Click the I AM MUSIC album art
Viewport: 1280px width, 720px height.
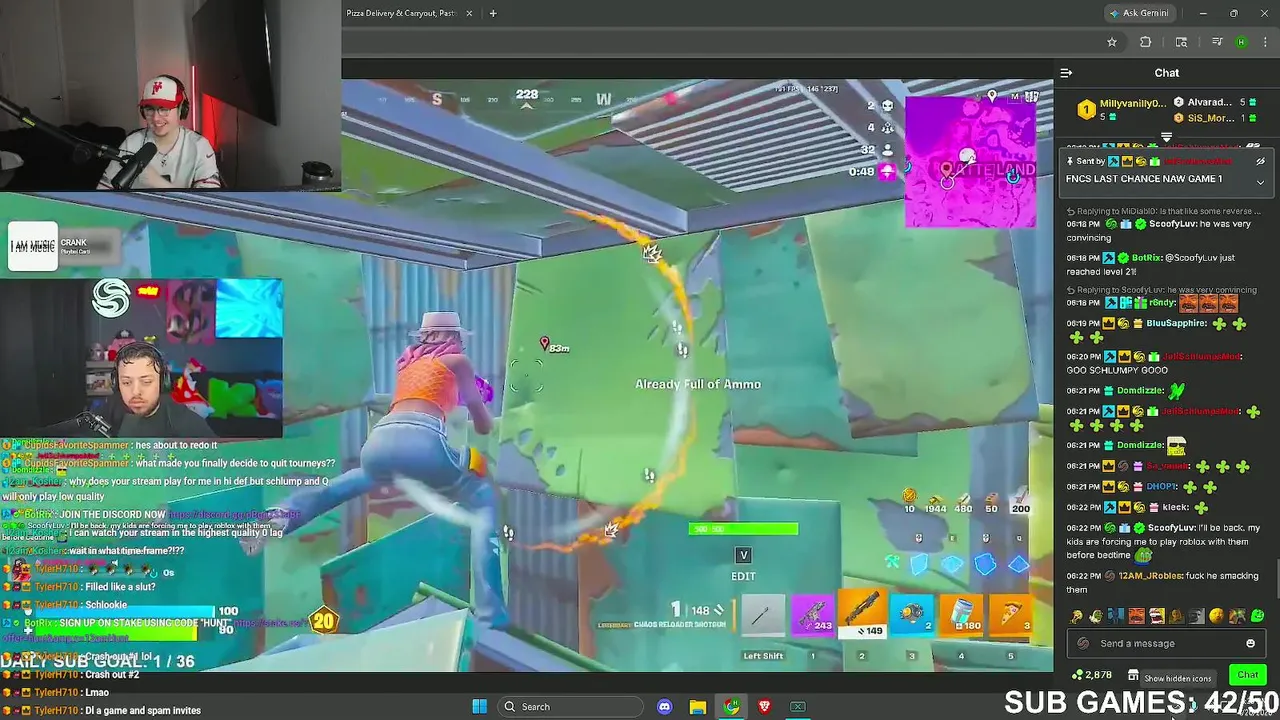point(32,246)
